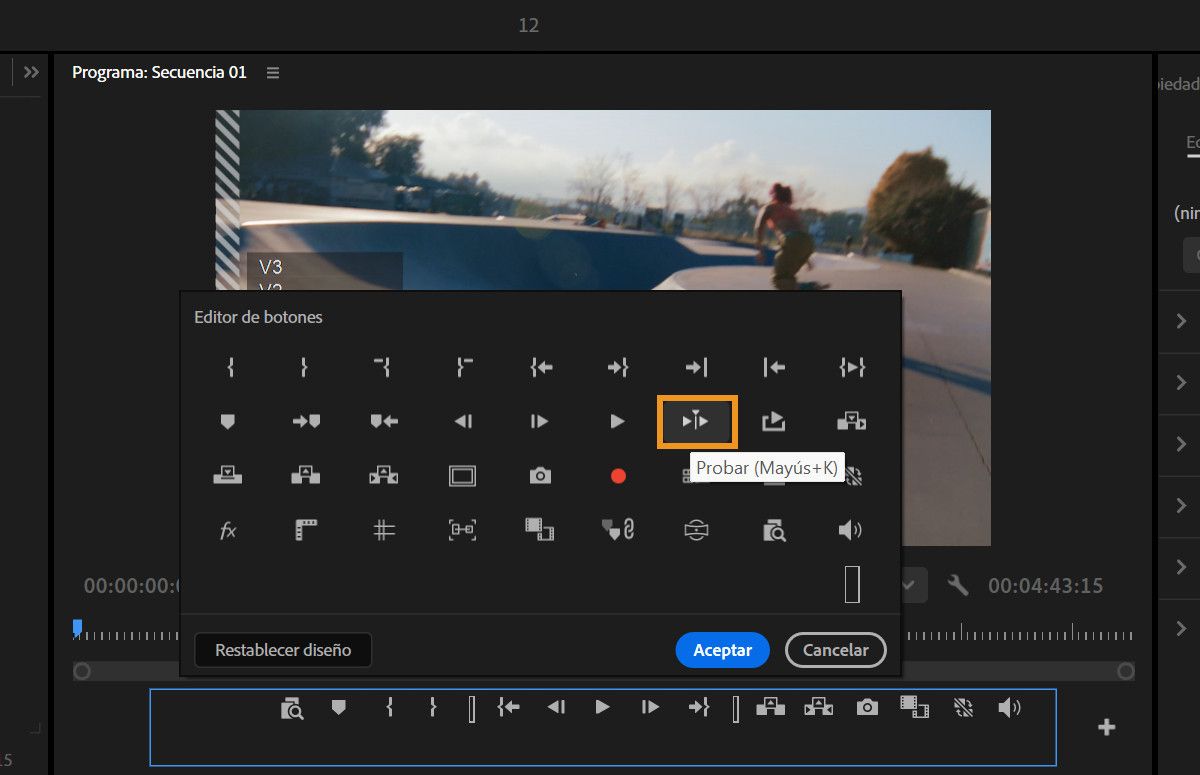Click Go to Out in transport bar
This screenshot has width=1200, height=775.
coord(699,708)
